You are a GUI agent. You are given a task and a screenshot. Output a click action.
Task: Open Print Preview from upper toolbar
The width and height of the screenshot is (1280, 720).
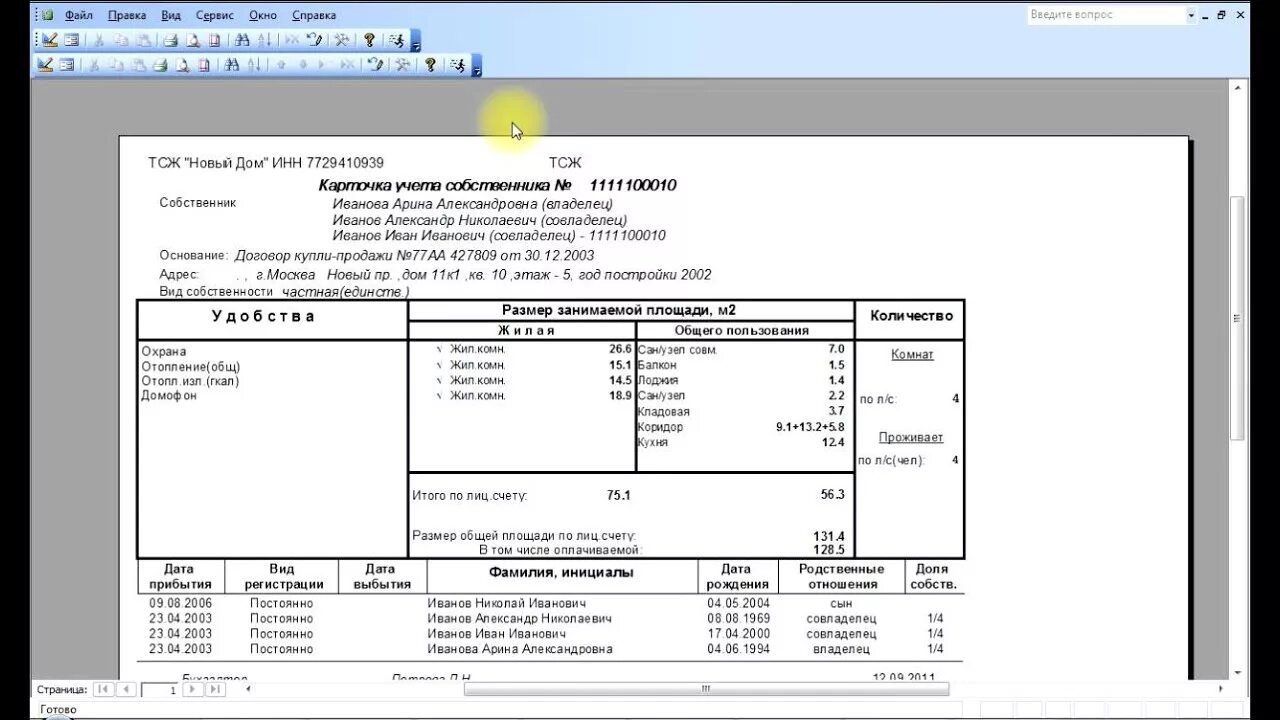coord(192,40)
